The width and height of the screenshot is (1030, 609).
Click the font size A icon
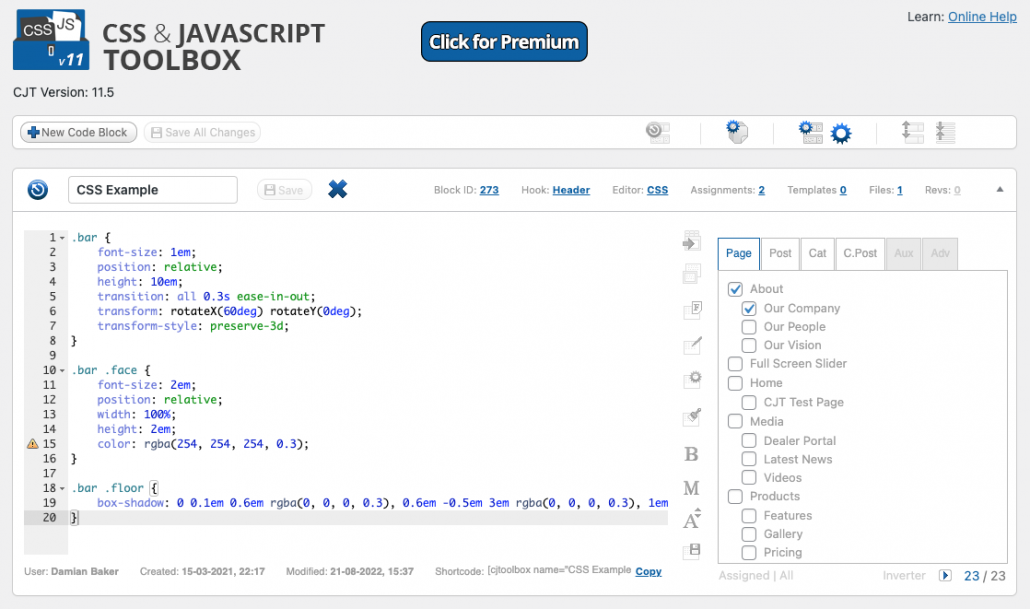[692, 518]
